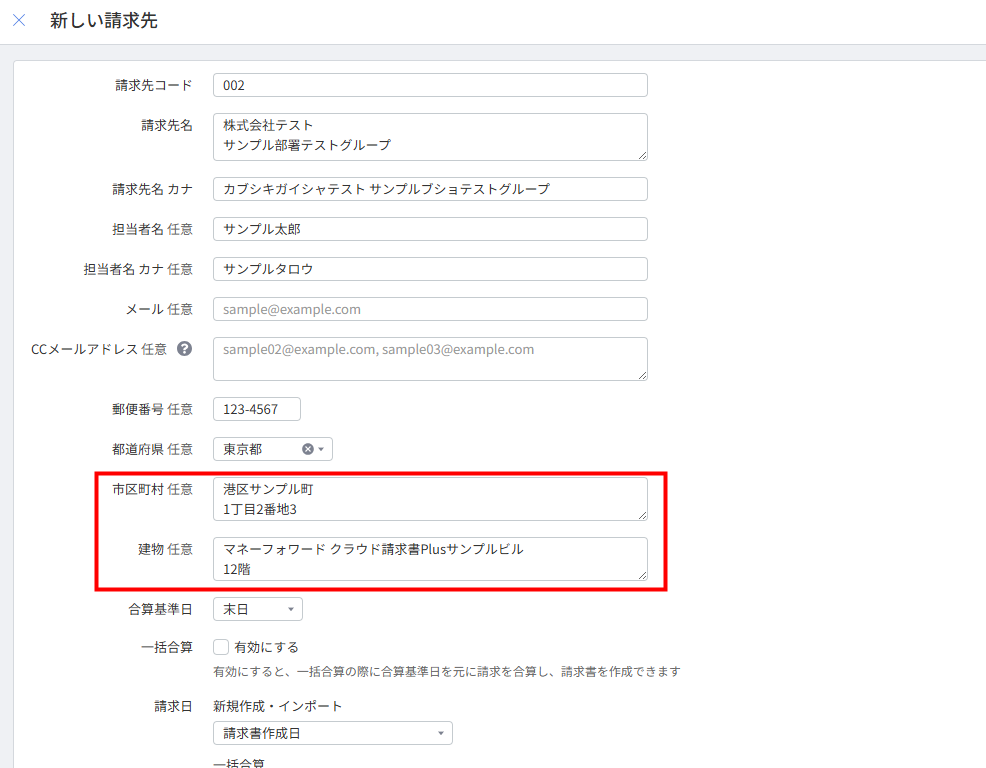Click the 請求先名 text area
The image size is (986, 768).
[430, 136]
